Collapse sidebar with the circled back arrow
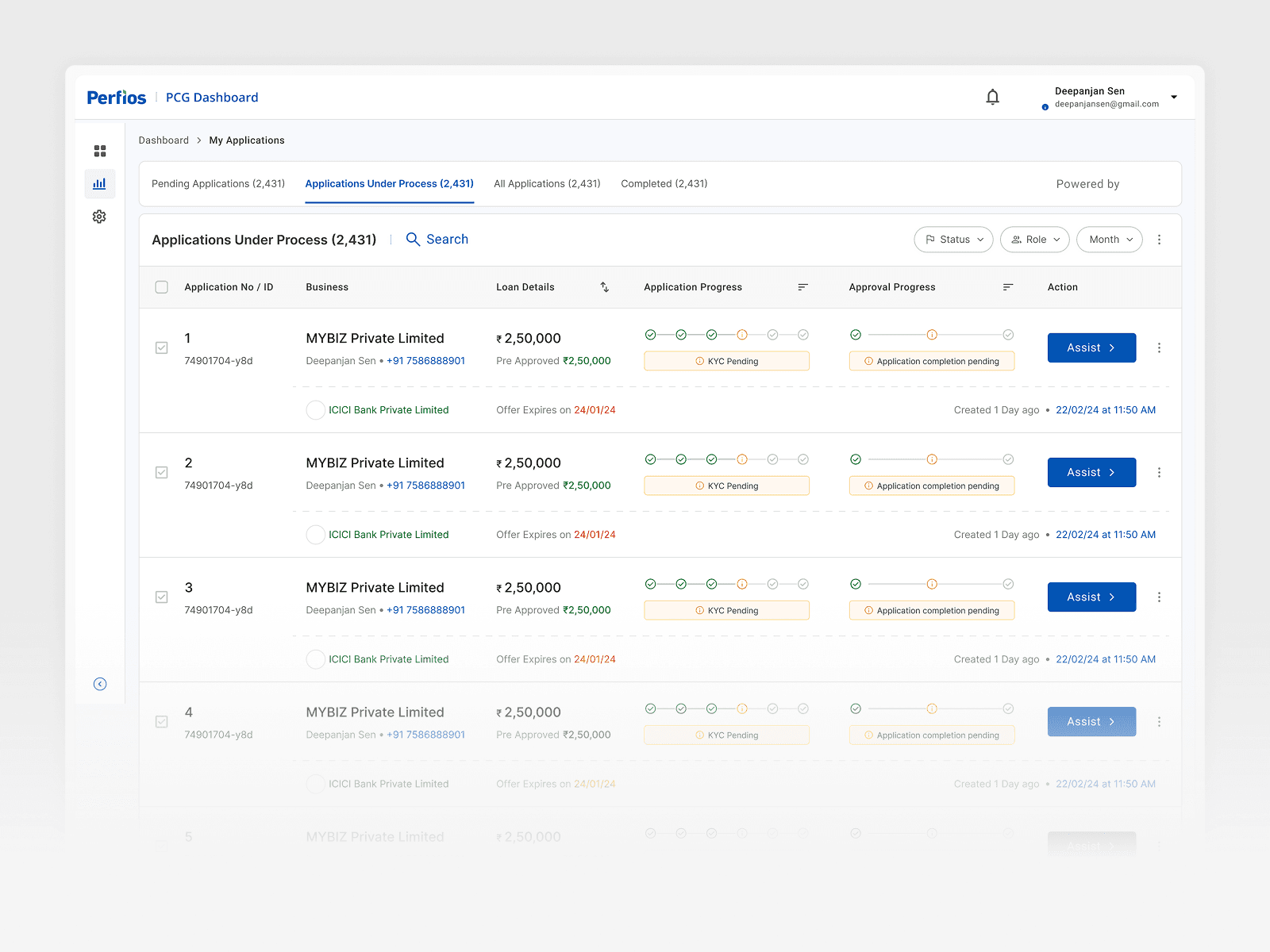1270x952 pixels. [100, 684]
